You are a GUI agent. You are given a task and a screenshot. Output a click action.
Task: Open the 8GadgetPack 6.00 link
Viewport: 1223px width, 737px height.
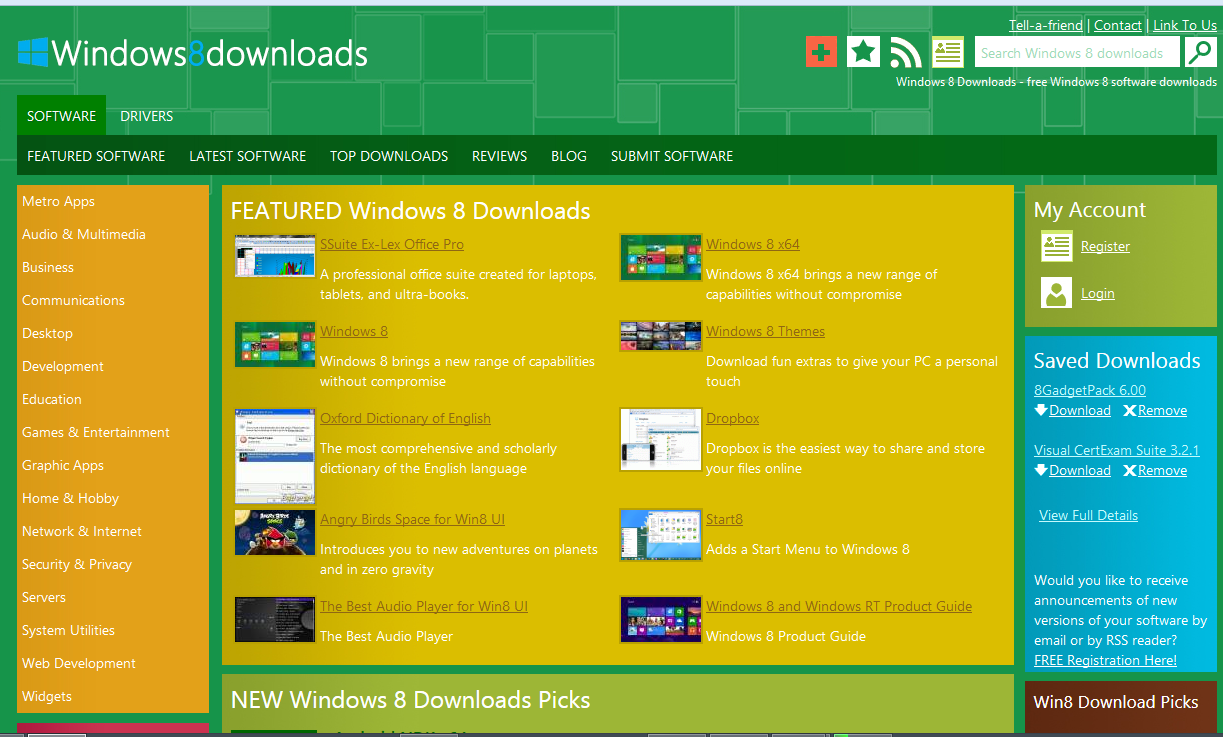[x=1090, y=390]
